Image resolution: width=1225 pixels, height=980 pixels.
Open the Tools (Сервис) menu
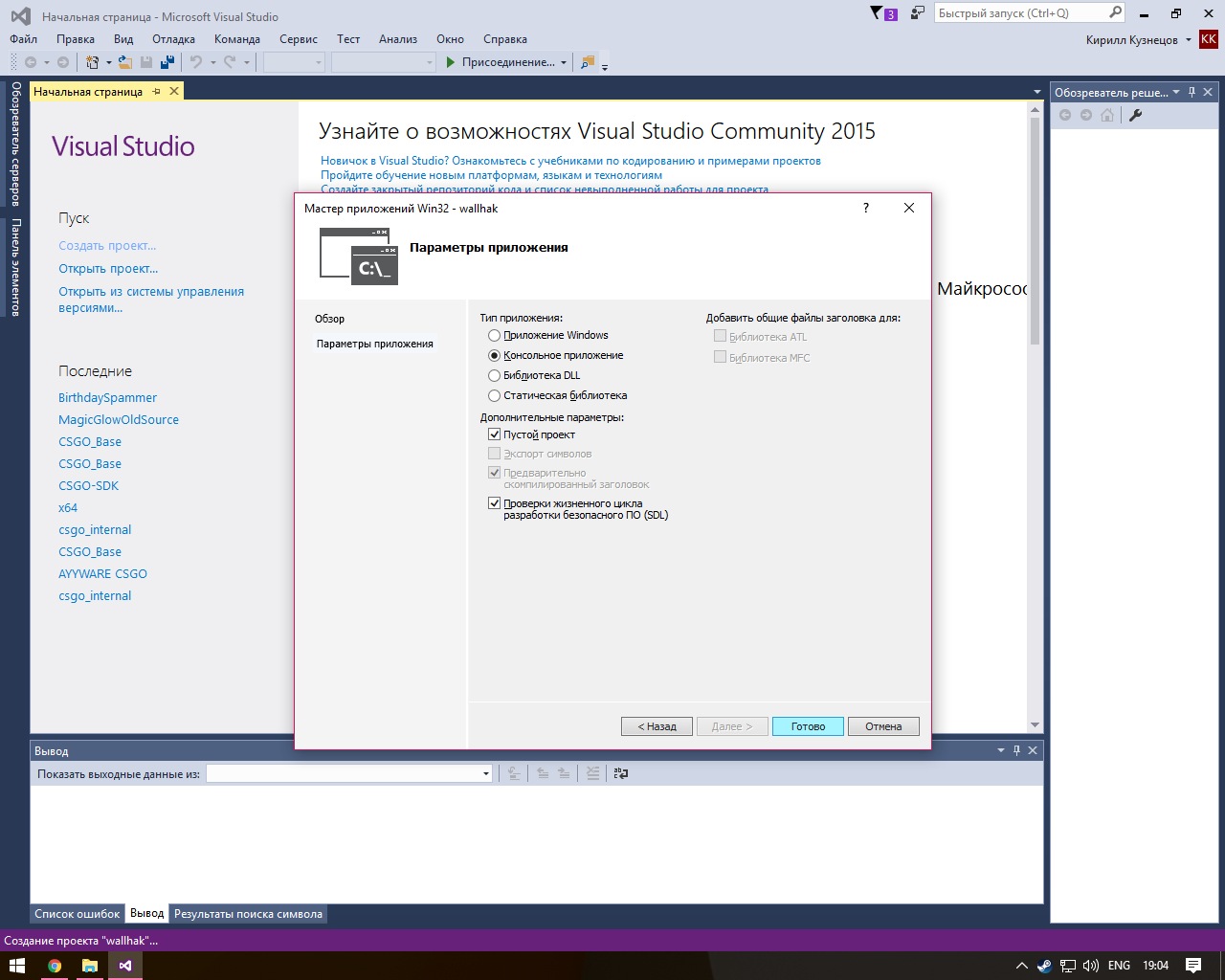tap(299, 39)
